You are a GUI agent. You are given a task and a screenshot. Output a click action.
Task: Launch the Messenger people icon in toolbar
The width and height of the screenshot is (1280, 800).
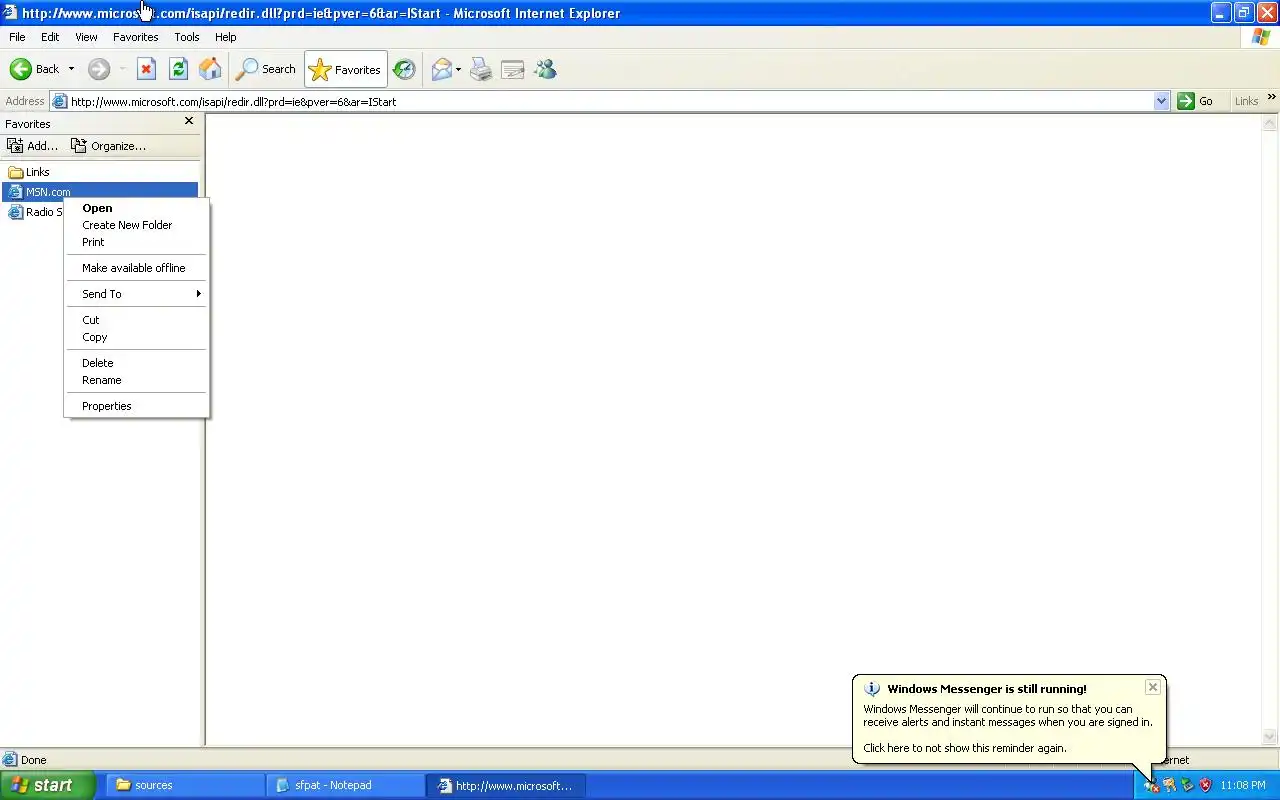click(545, 69)
